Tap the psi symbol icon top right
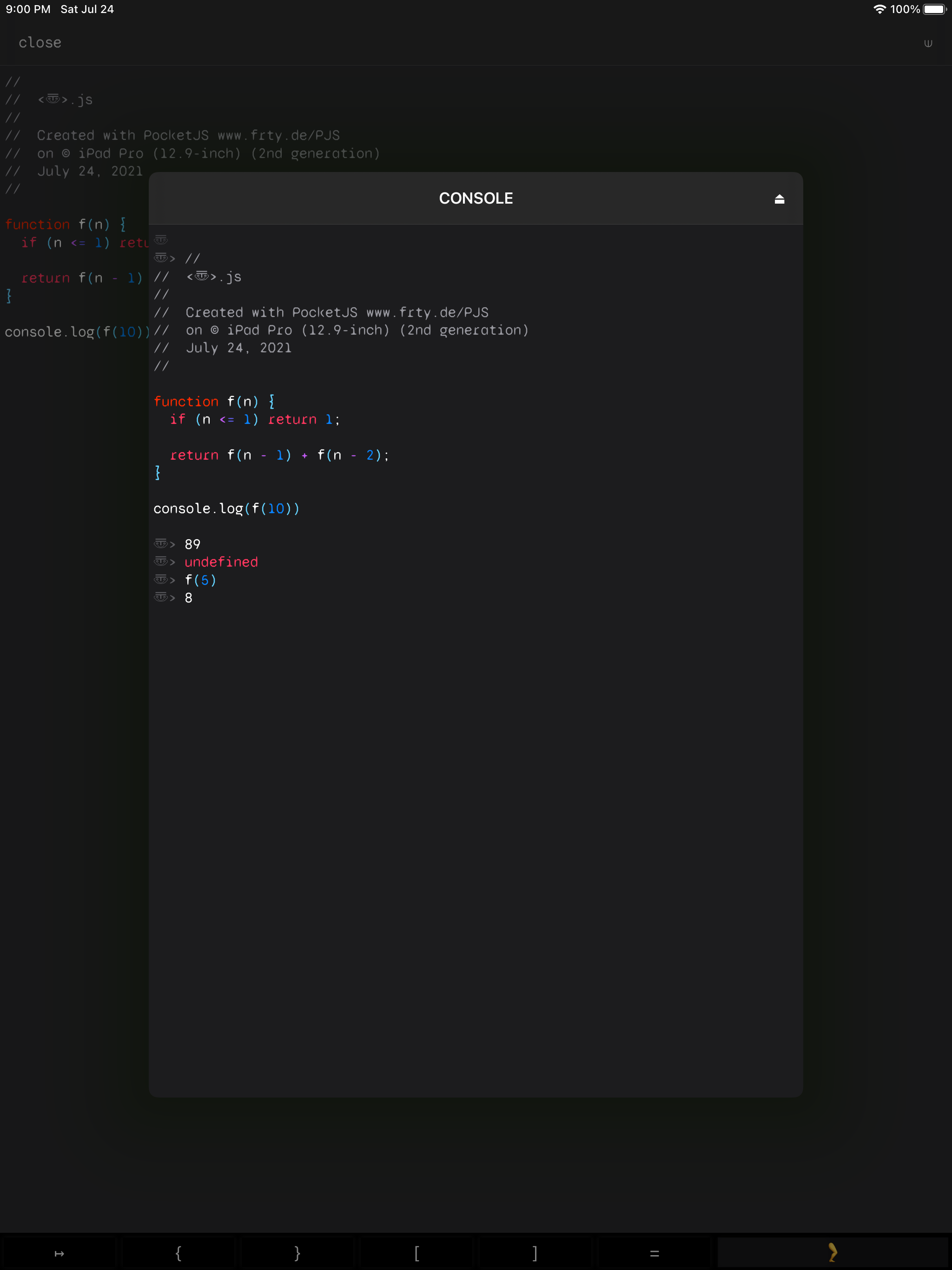The width and height of the screenshot is (952, 1270). coord(928,44)
